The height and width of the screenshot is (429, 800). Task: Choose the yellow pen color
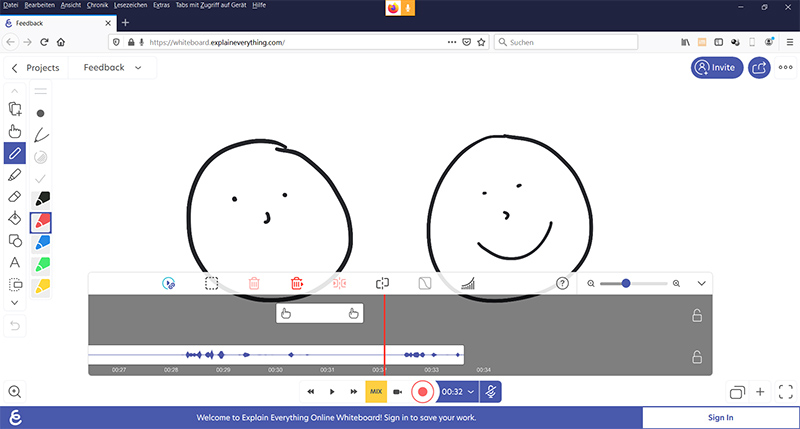[41, 287]
